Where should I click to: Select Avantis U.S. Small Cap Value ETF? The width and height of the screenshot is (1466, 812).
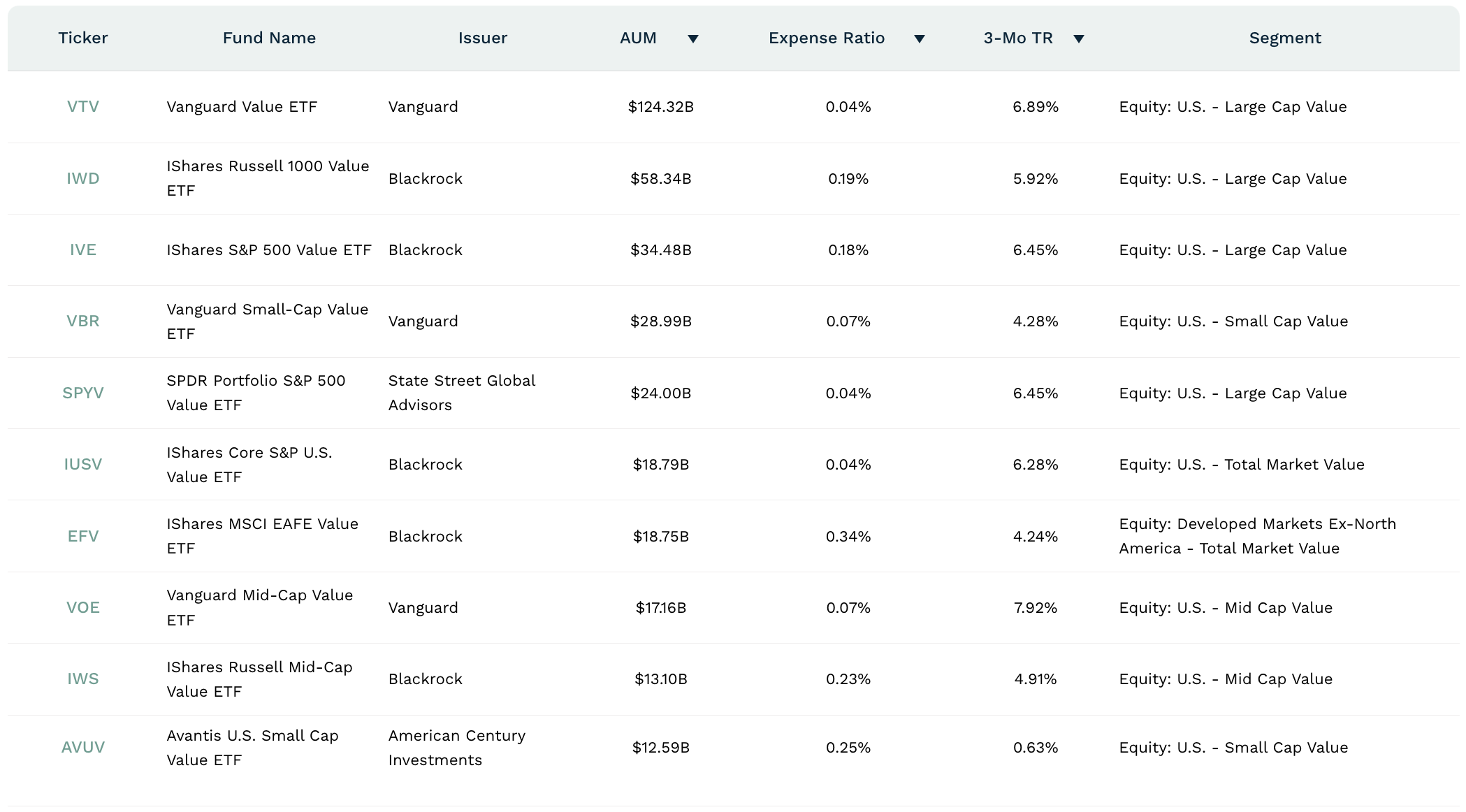pos(252,747)
